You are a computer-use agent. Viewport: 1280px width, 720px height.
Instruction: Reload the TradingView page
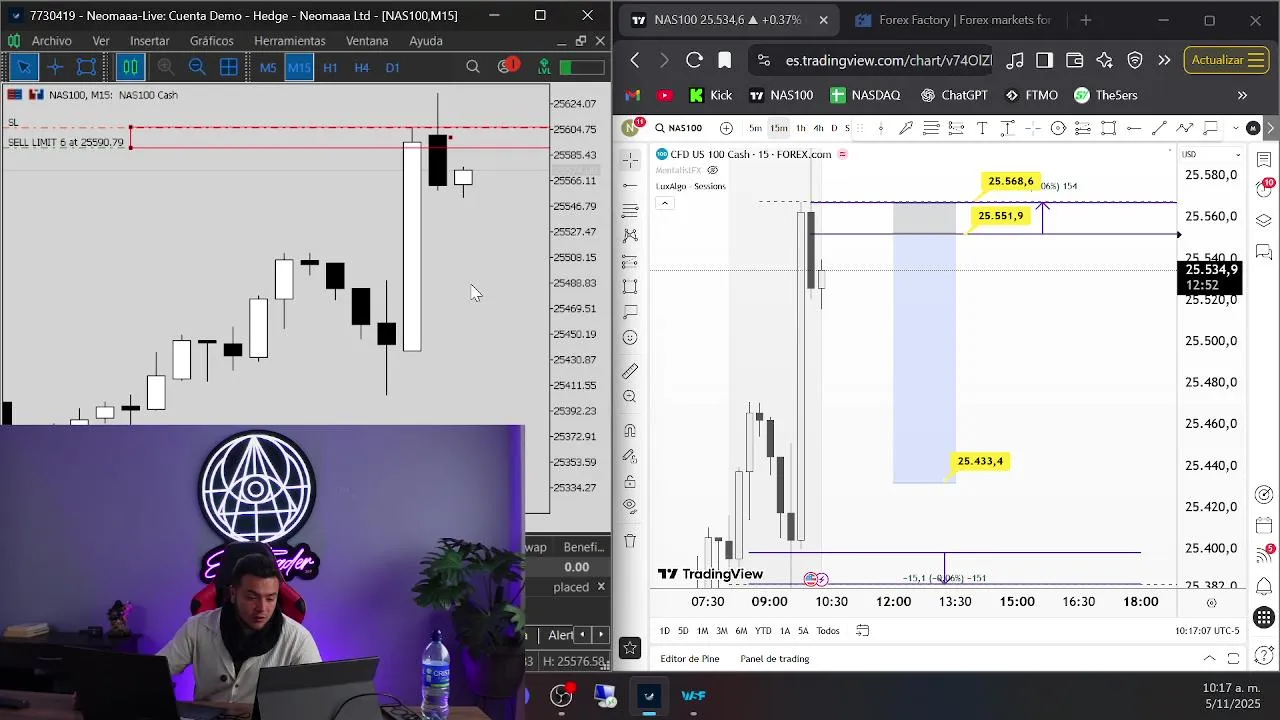pyautogui.click(x=694, y=60)
